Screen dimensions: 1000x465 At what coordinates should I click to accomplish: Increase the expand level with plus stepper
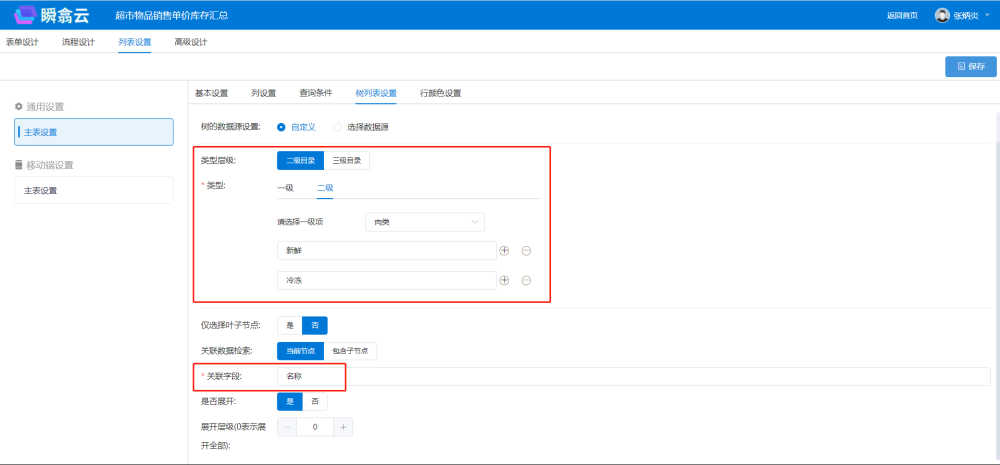[343, 427]
